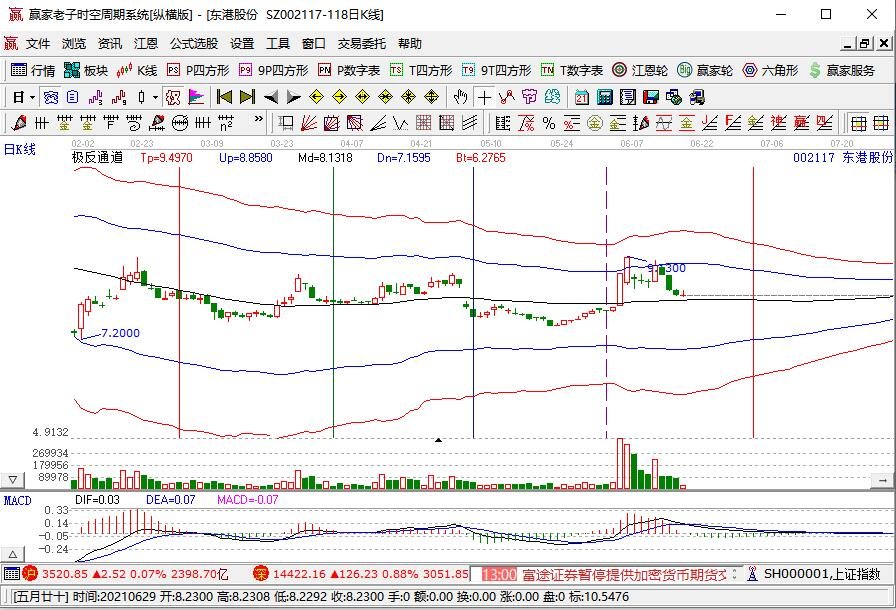Switch to the K线 chart view
Viewport: 896px width, 610px height.
click(137, 70)
